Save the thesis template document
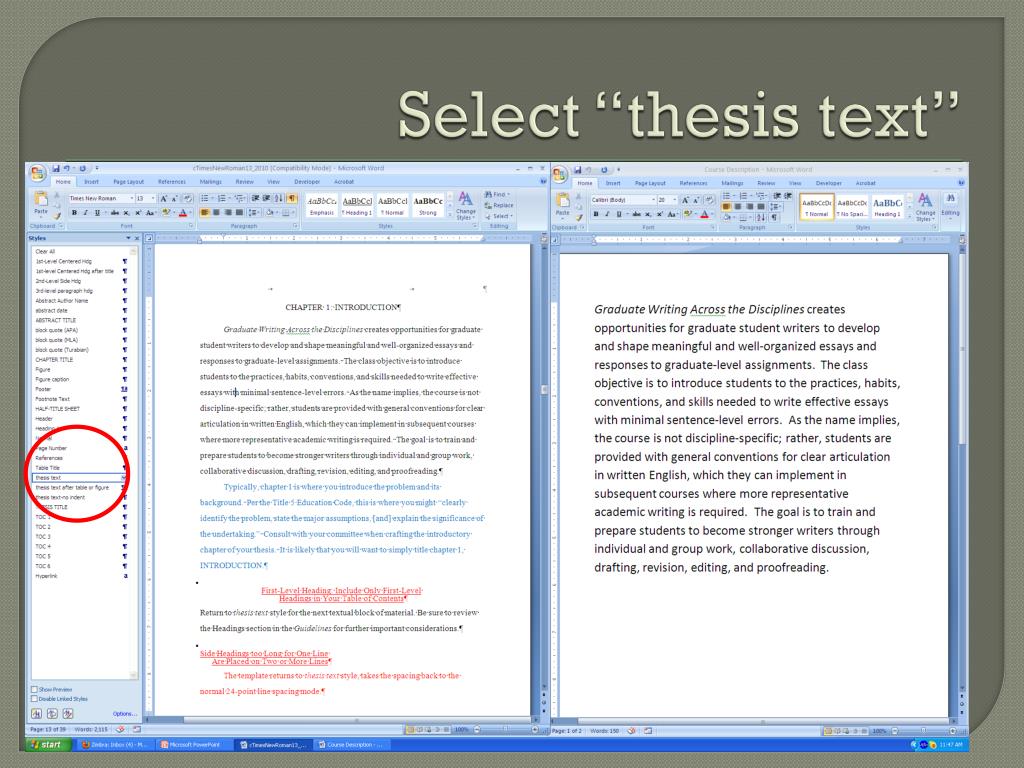Screen dimensions: 1024x768 pos(56,168)
